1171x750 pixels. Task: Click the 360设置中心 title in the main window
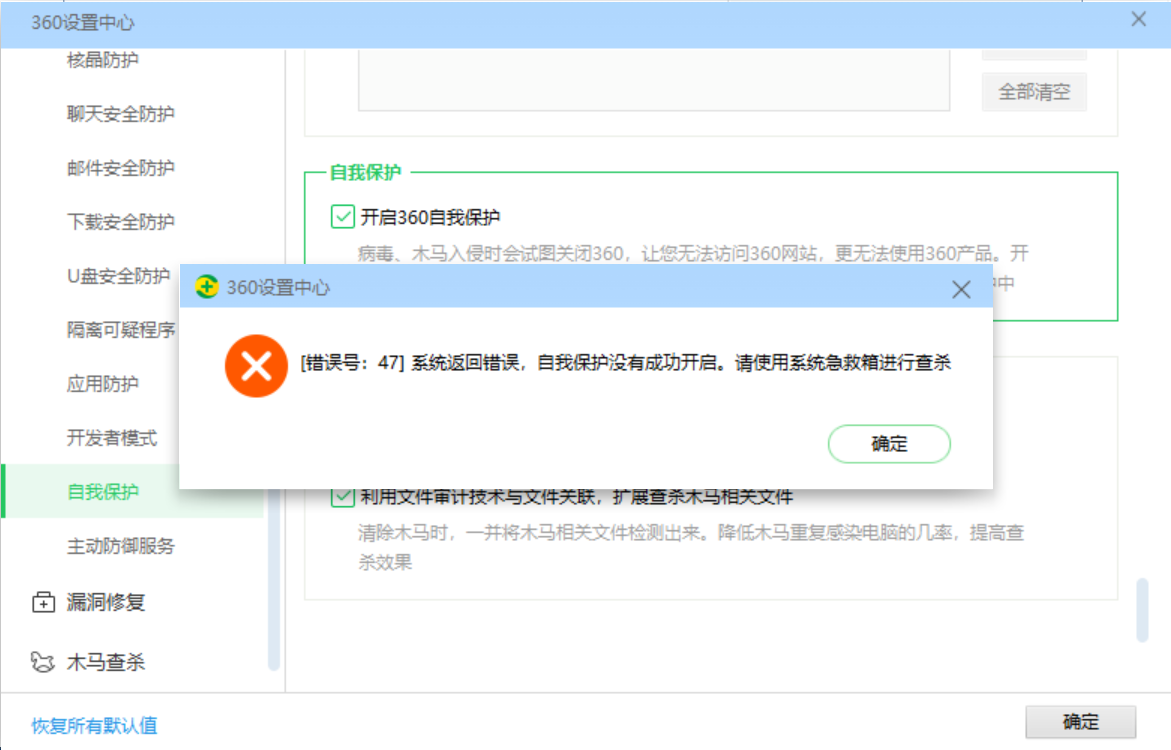pyautogui.click(x=82, y=22)
